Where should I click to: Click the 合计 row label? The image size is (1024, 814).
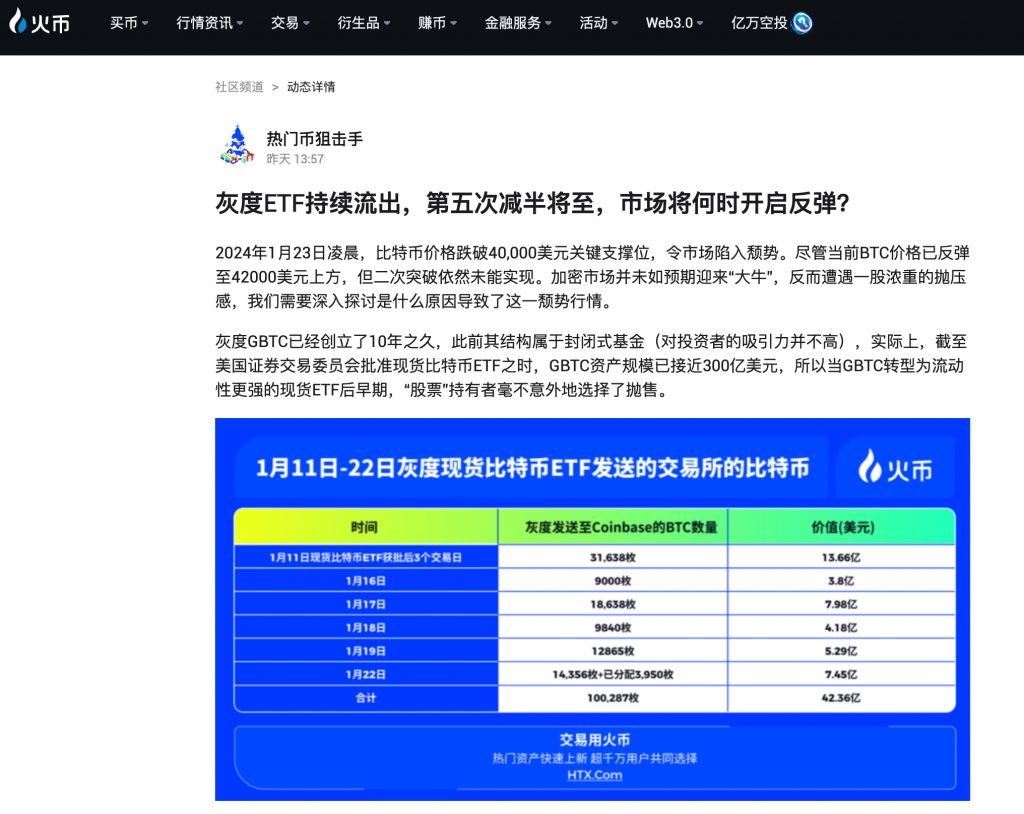[x=366, y=698]
